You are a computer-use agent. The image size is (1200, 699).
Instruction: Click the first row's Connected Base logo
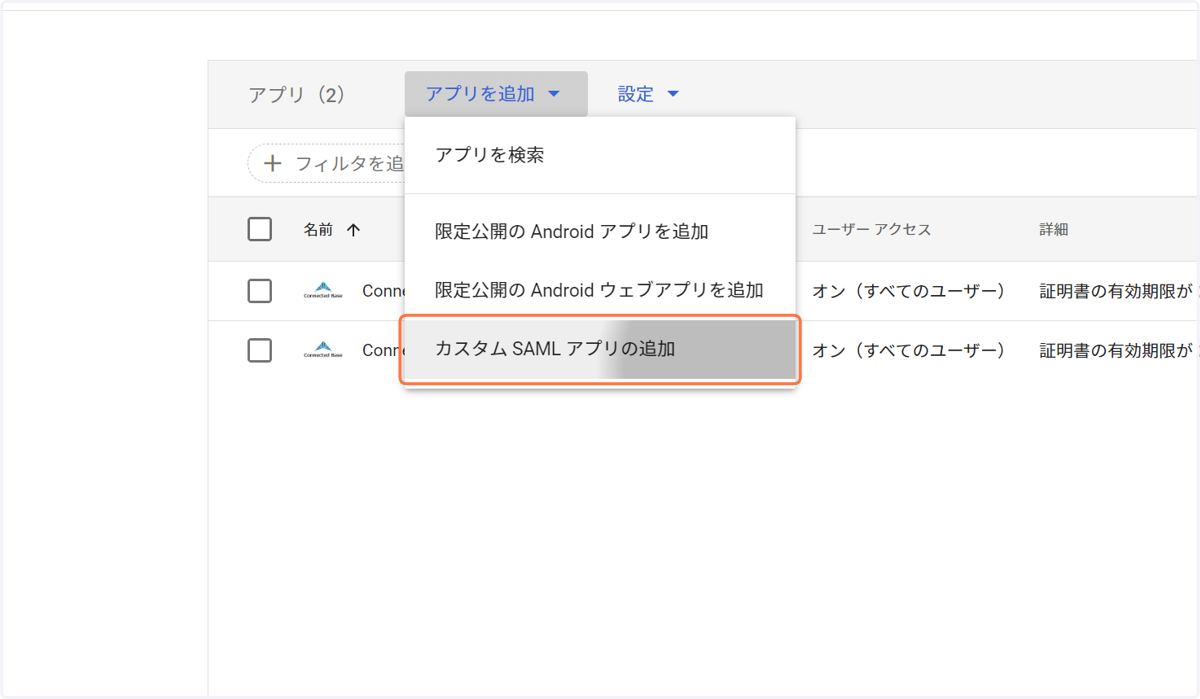(x=323, y=291)
